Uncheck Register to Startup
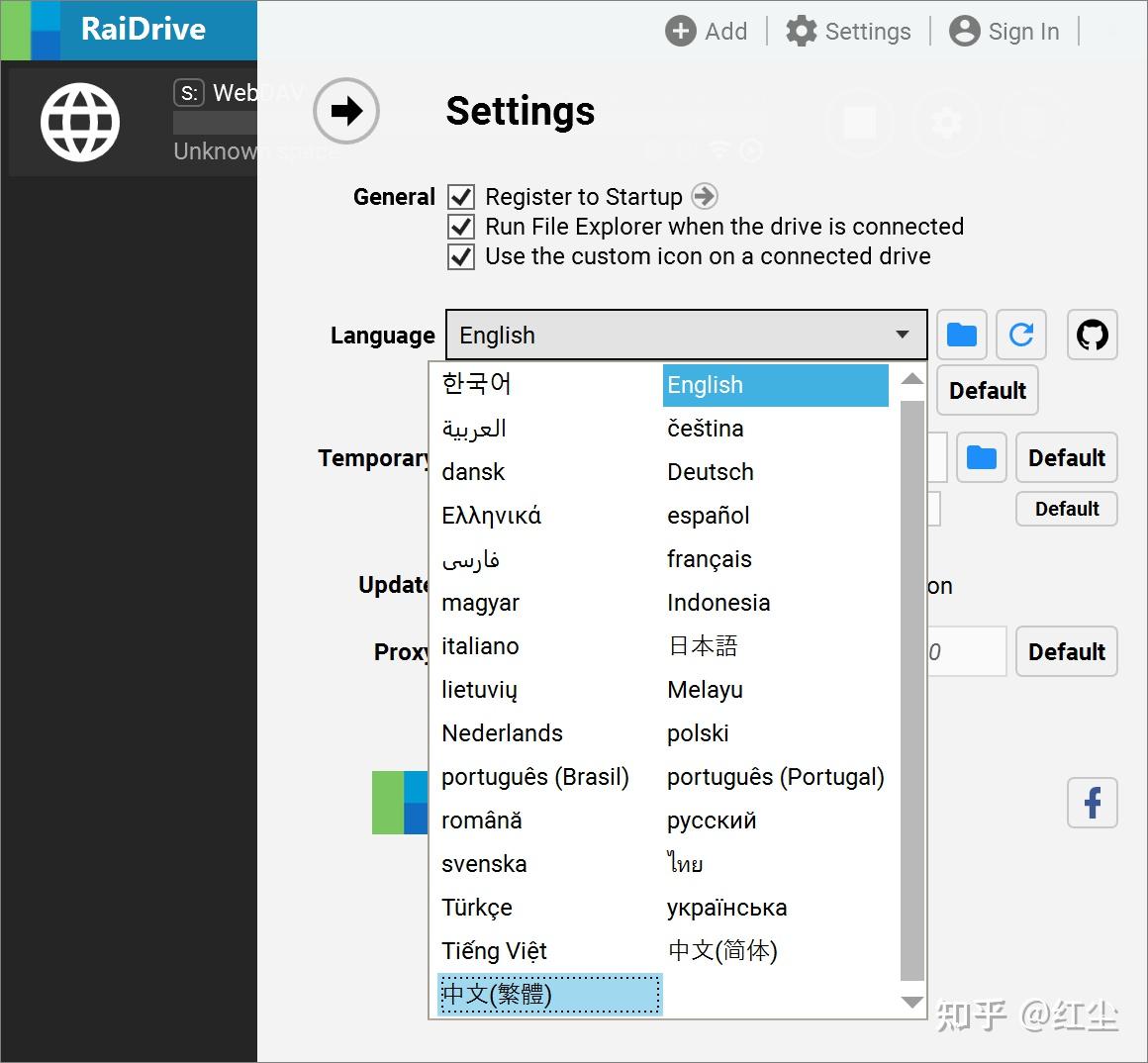 pyautogui.click(x=460, y=196)
